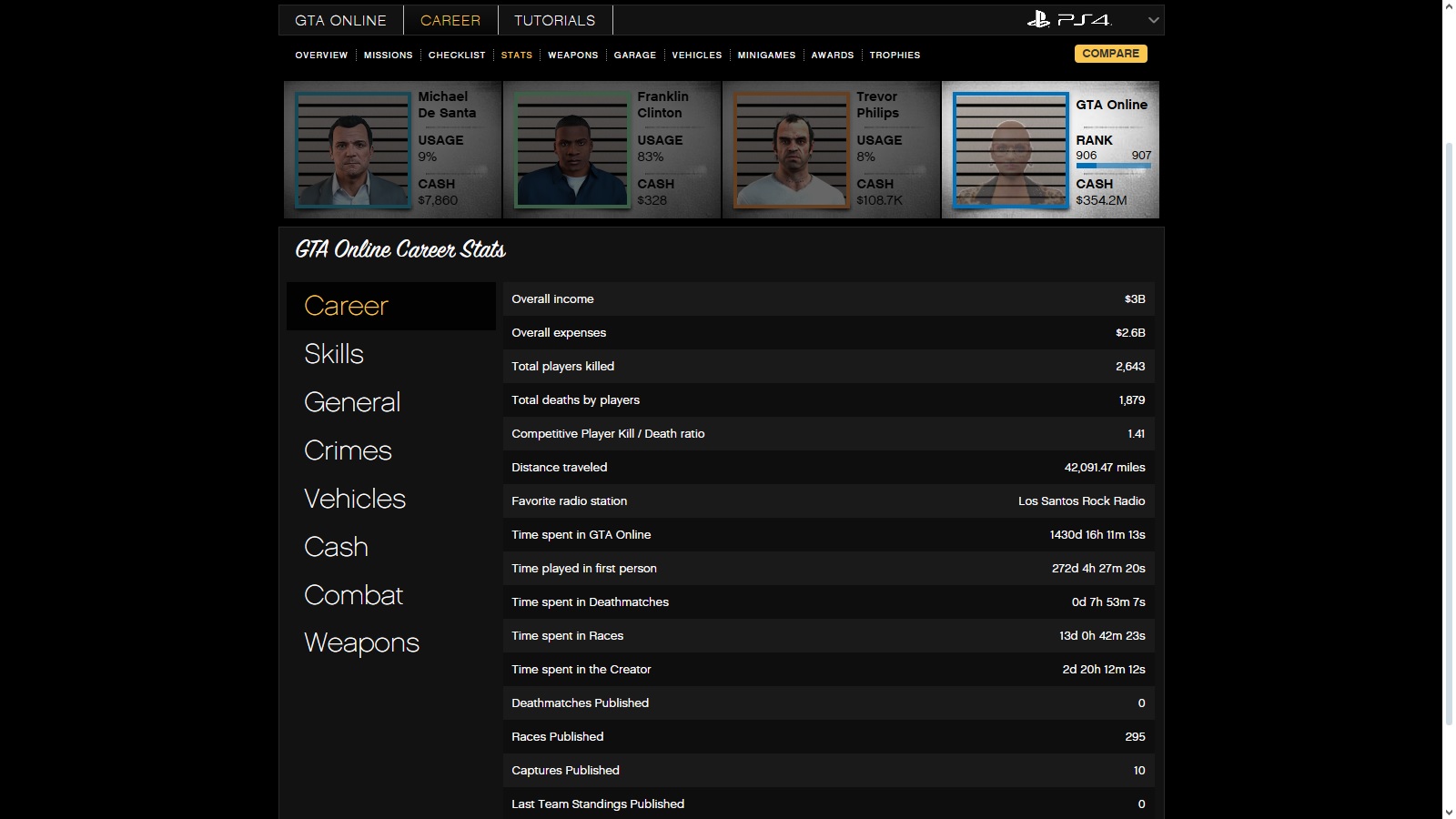Screen dimensions: 1456x819
Task: Click the page vertical scrollbar thumb
Action: (1449, 432)
